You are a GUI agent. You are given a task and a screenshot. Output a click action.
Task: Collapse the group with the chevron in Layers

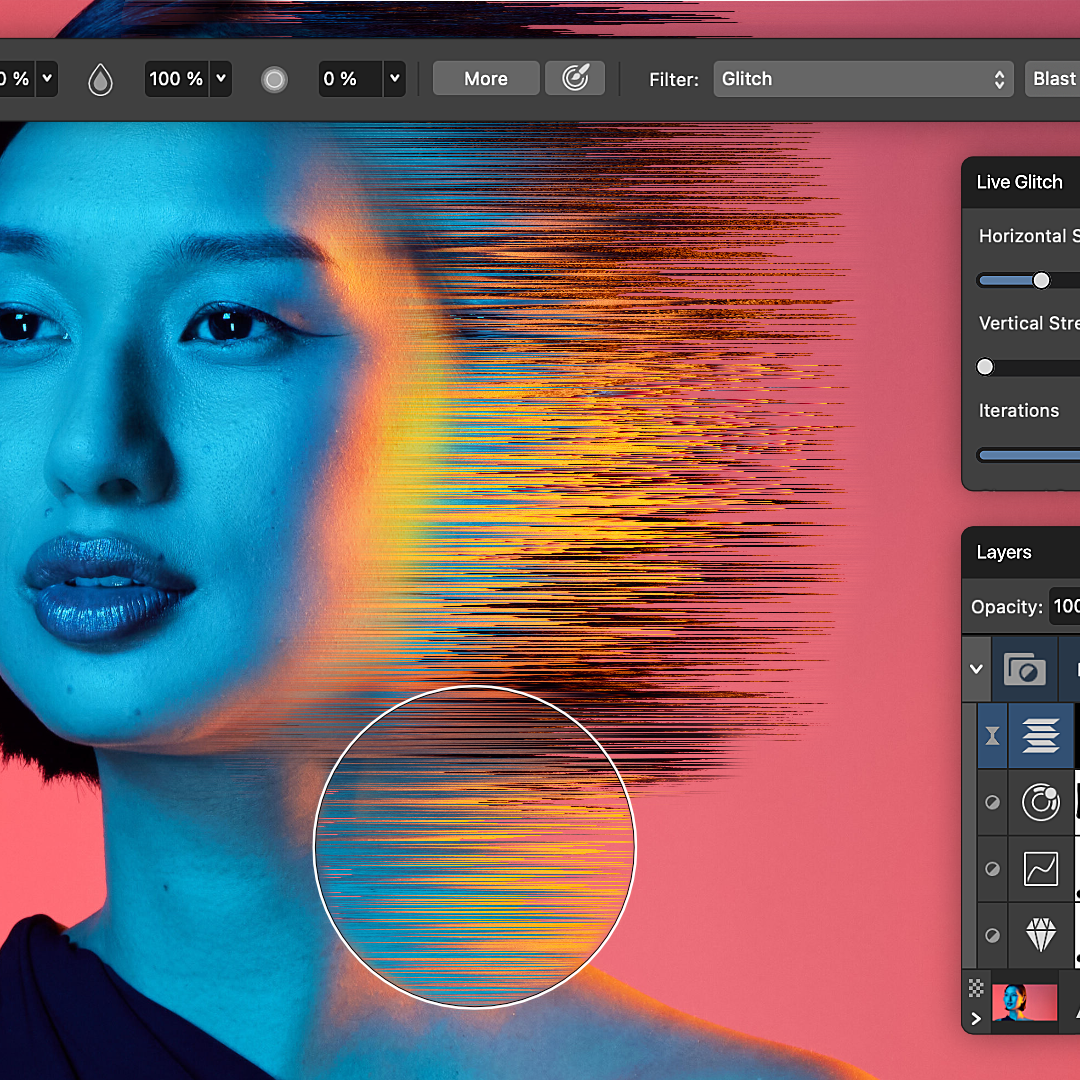click(975, 668)
